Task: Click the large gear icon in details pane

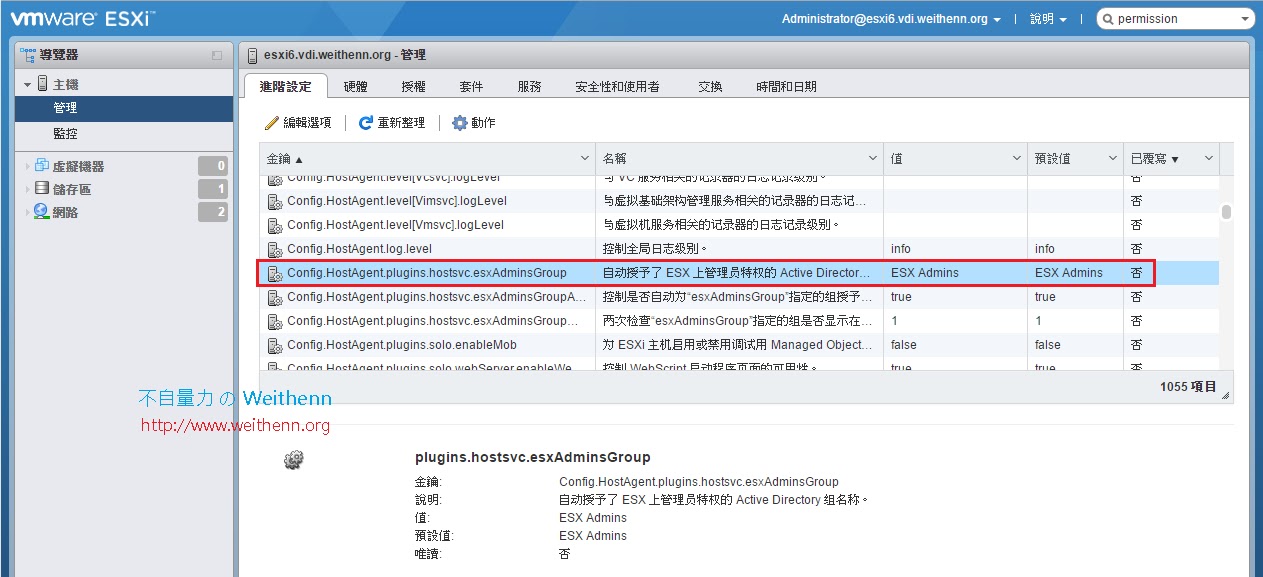Action: pyautogui.click(x=293, y=460)
